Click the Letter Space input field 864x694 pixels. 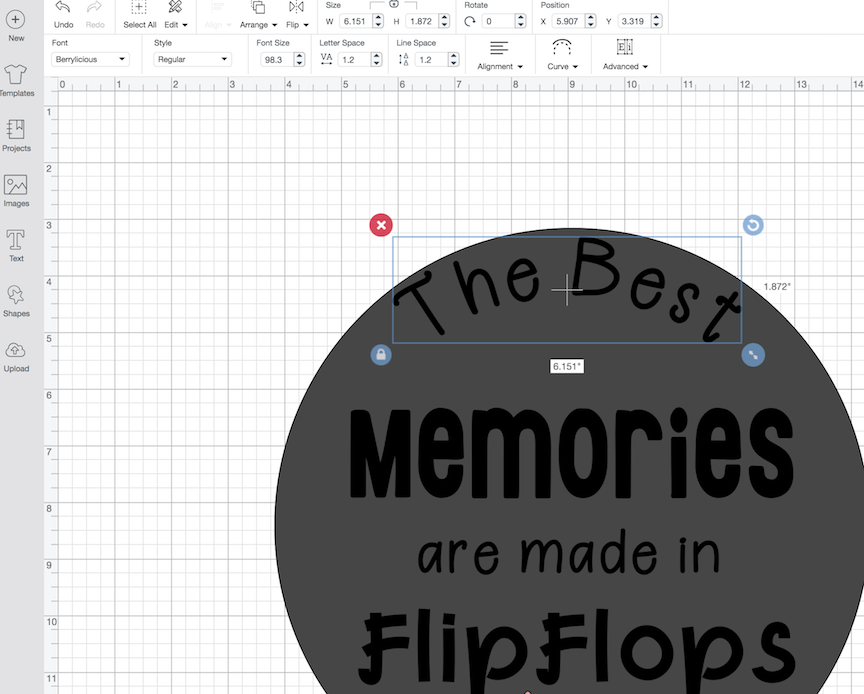(x=354, y=60)
